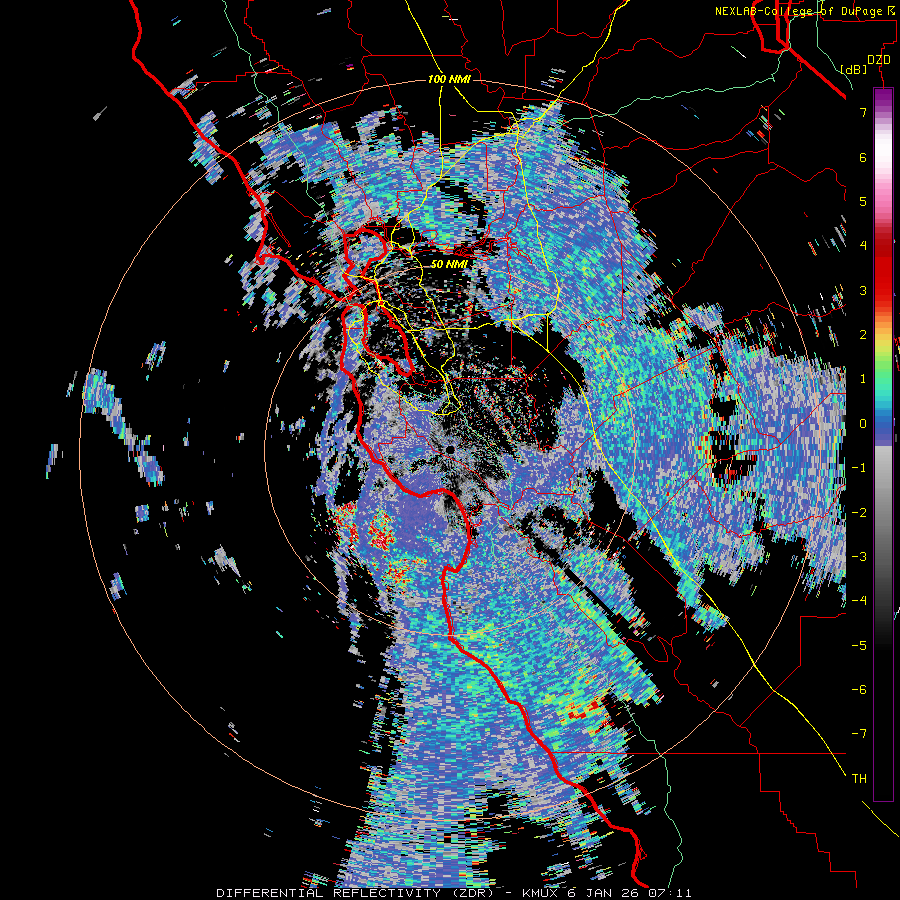This screenshot has width=900, height=900.
Task: Click the "2" value on the color scale
Action: [863, 335]
